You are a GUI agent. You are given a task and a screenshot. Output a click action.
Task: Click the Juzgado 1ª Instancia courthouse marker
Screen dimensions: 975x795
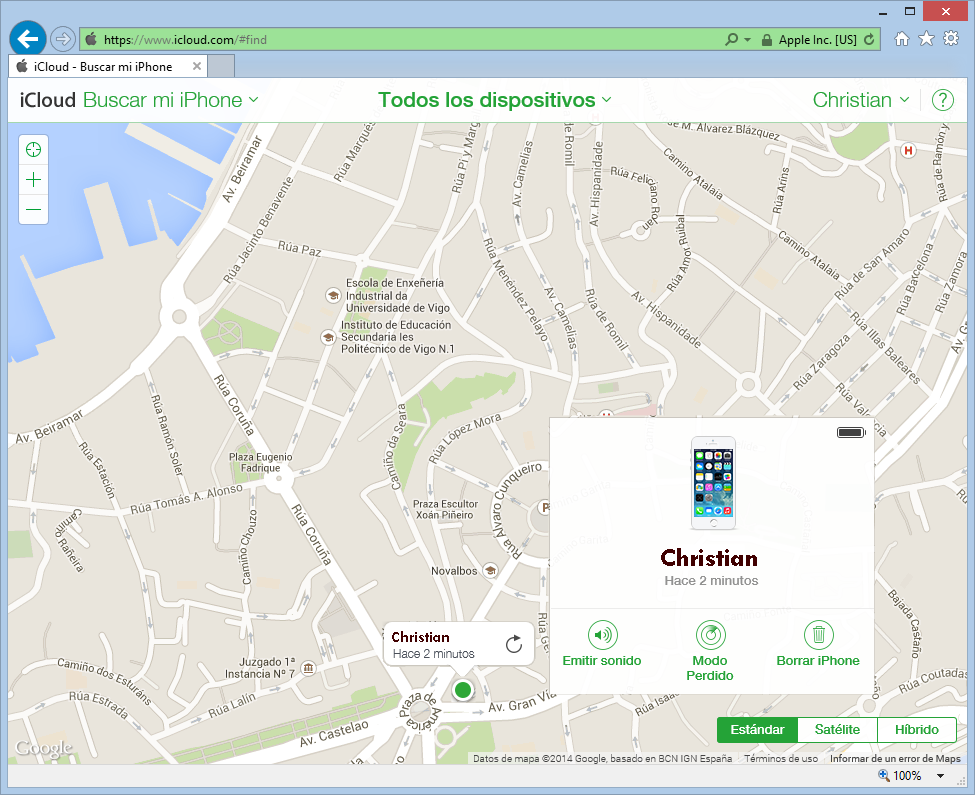click(308, 669)
